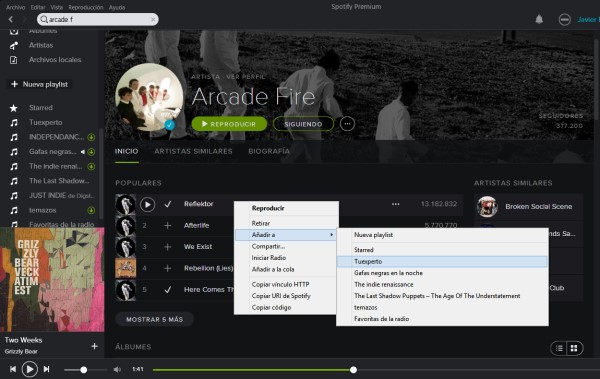The width and height of the screenshot is (600, 379).
Task: Skip to next track
Action: click(x=46, y=369)
